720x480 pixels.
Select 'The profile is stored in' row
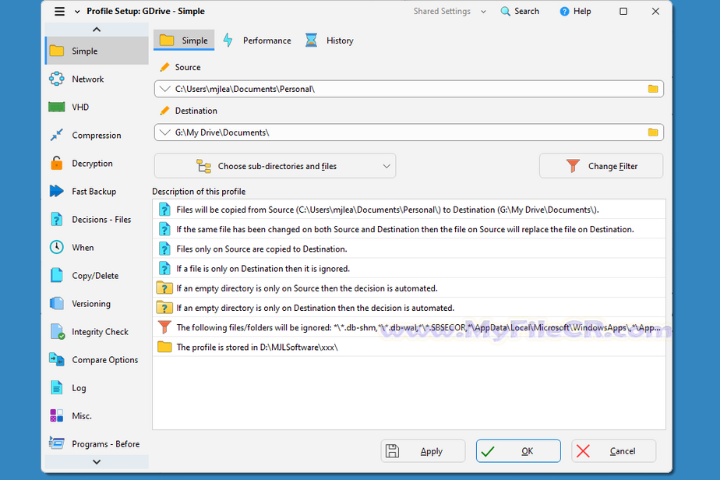click(x=409, y=347)
